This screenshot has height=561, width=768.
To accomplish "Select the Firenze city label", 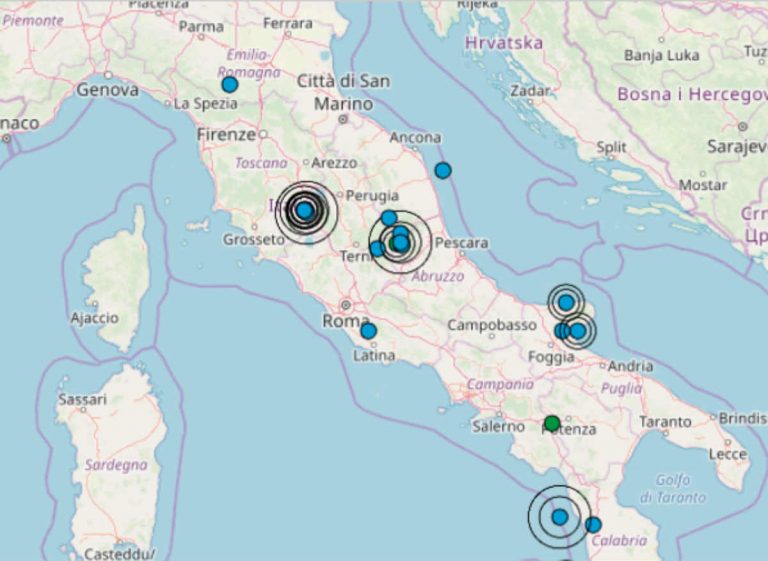I will pos(226,134).
